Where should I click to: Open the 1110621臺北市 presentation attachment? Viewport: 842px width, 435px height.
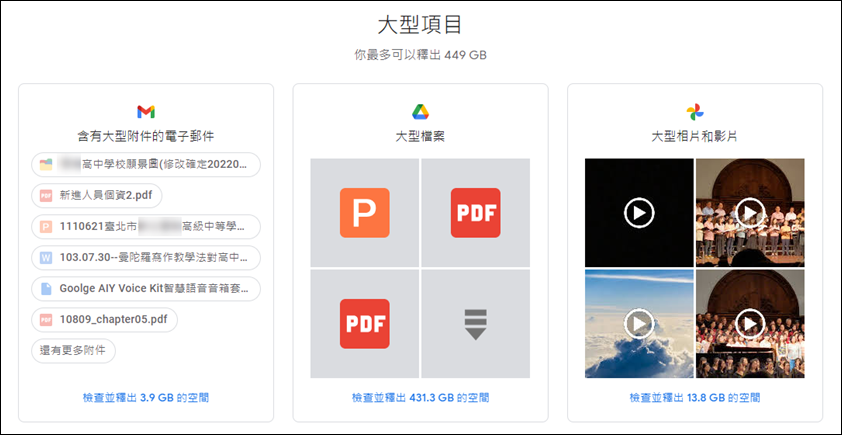pyautogui.click(x=146, y=227)
